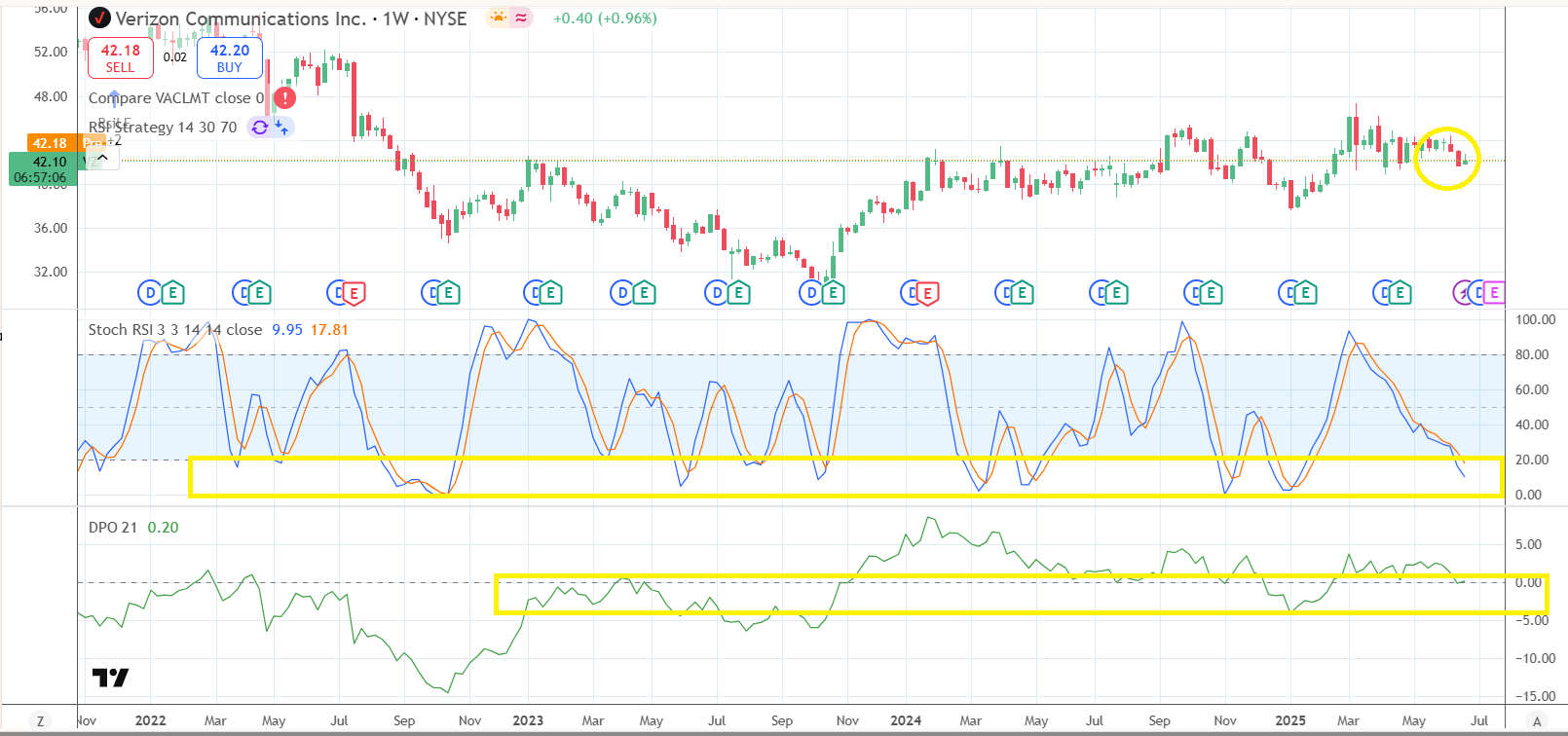This screenshot has width=1568, height=736.
Task: Open the magenta upcoming earnings E marker
Action: point(1494,292)
